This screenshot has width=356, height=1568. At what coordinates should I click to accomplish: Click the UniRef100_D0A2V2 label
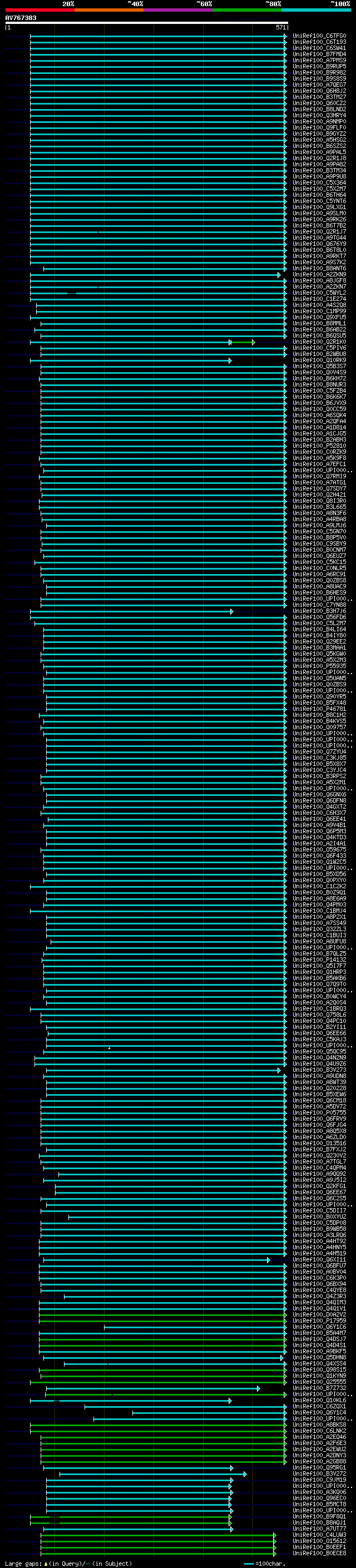[x=319, y=1314]
